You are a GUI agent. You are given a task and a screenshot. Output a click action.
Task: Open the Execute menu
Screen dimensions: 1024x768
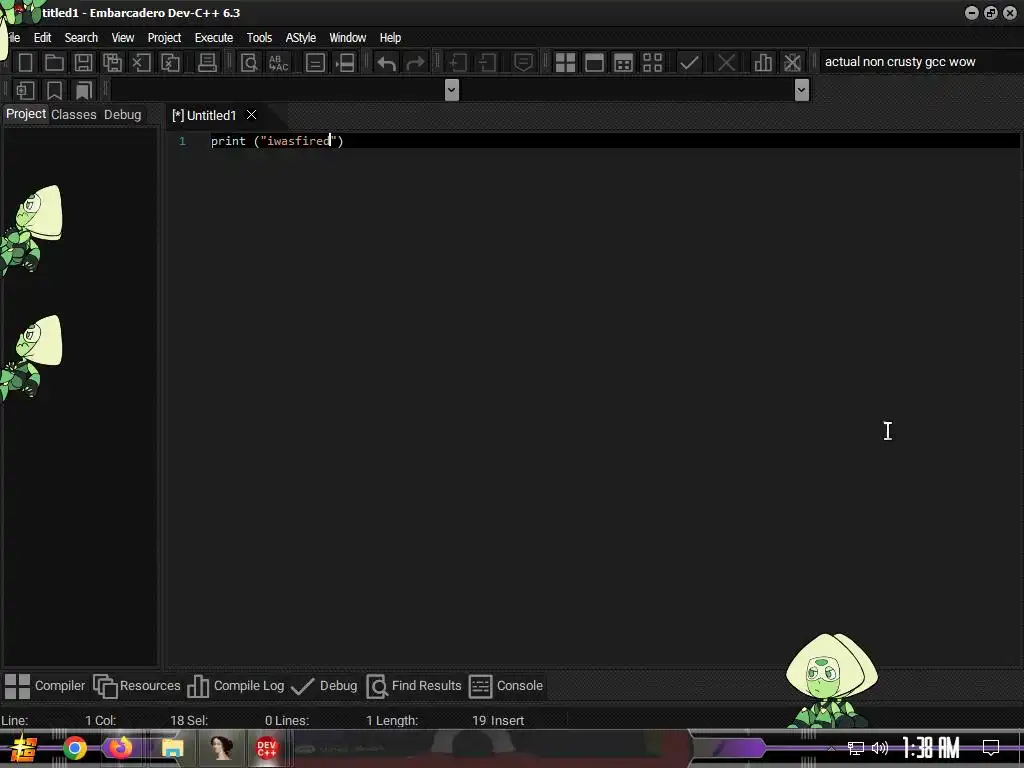tap(214, 38)
